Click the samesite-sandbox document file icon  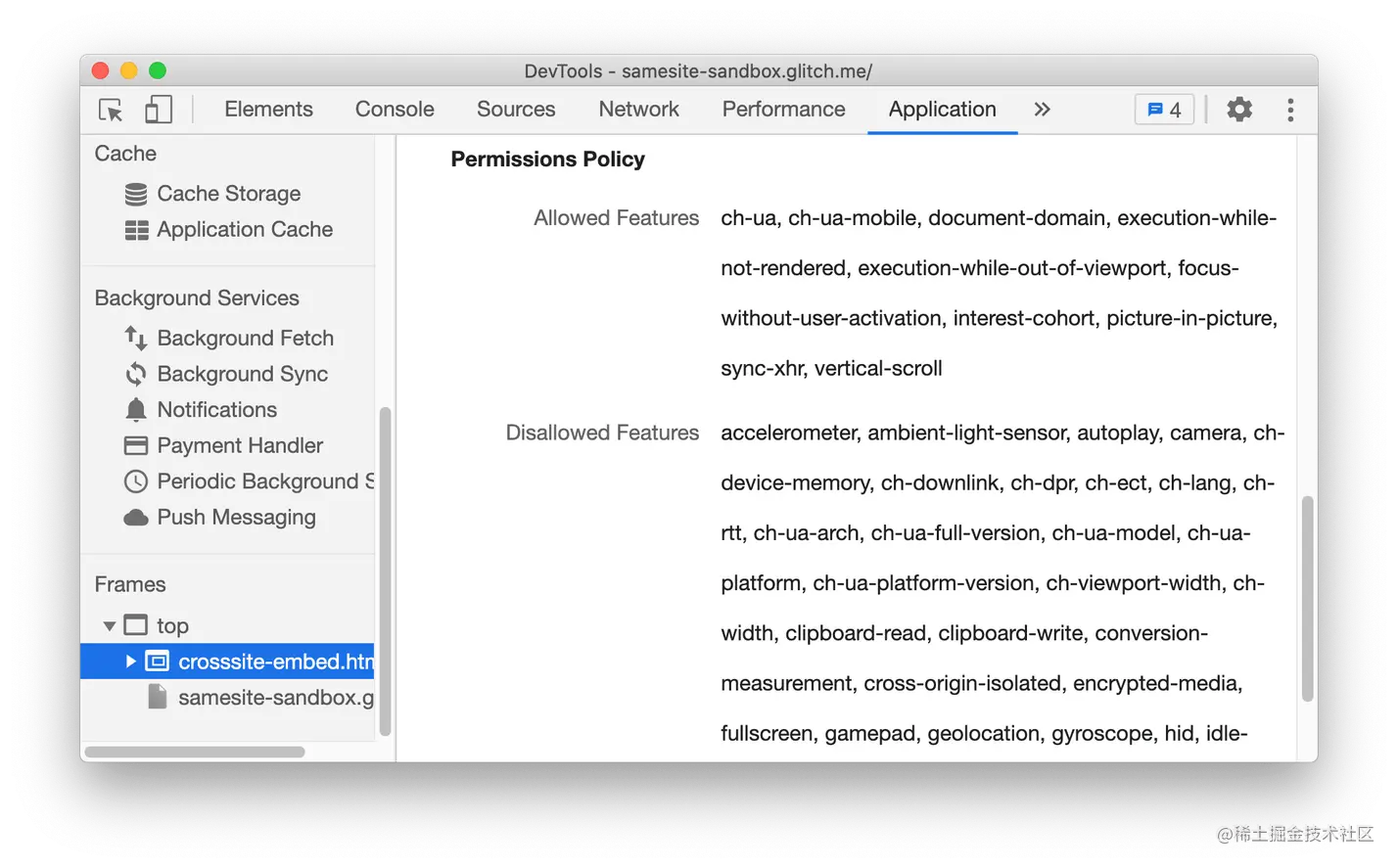(157, 697)
